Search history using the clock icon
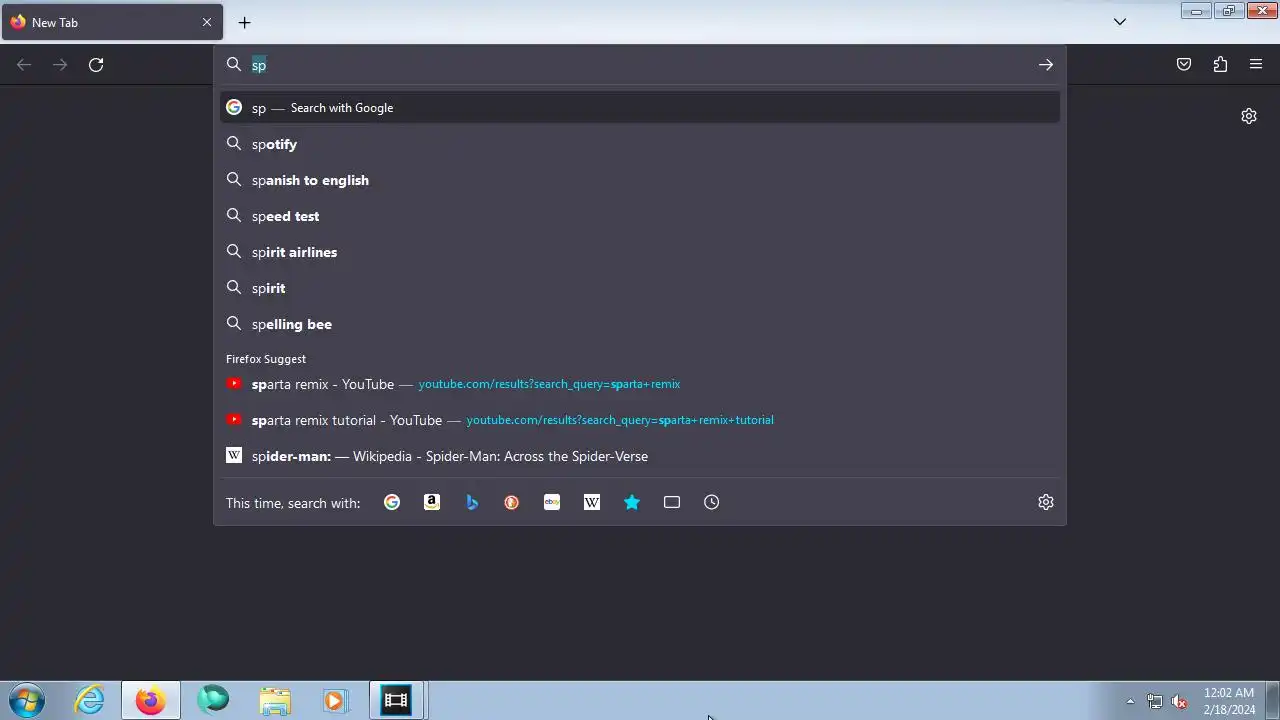This screenshot has height=720, width=1280. [712, 502]
